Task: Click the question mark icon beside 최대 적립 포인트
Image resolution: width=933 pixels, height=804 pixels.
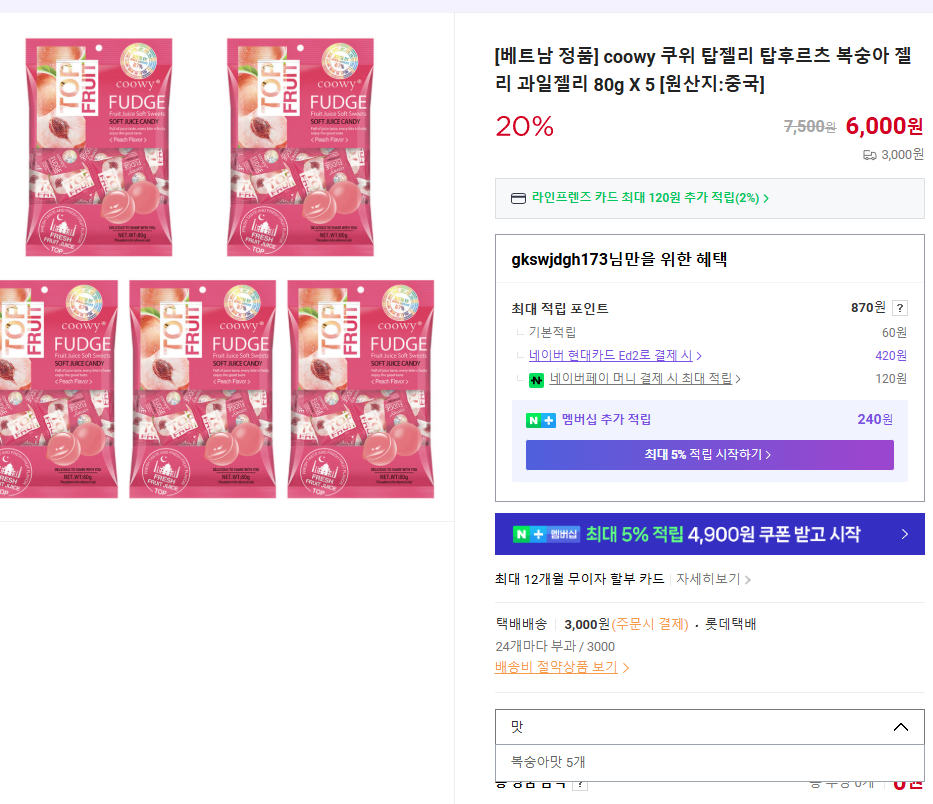Action: (900, 308)
